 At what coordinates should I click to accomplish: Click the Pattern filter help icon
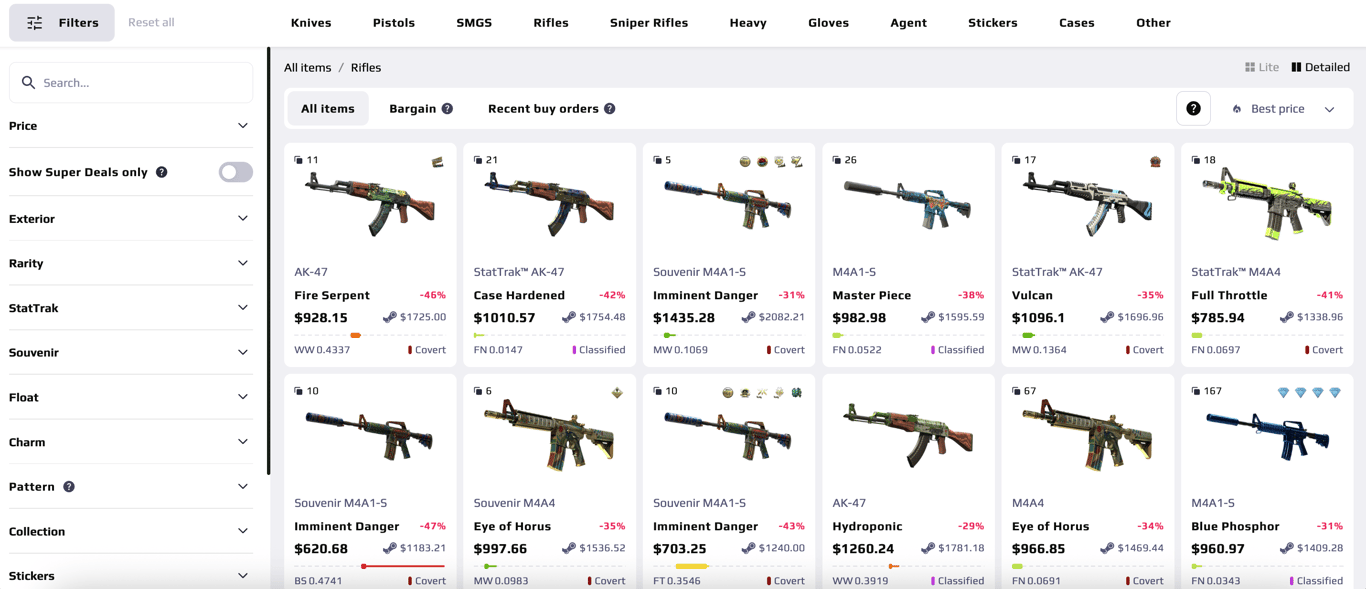coord(69,487)
